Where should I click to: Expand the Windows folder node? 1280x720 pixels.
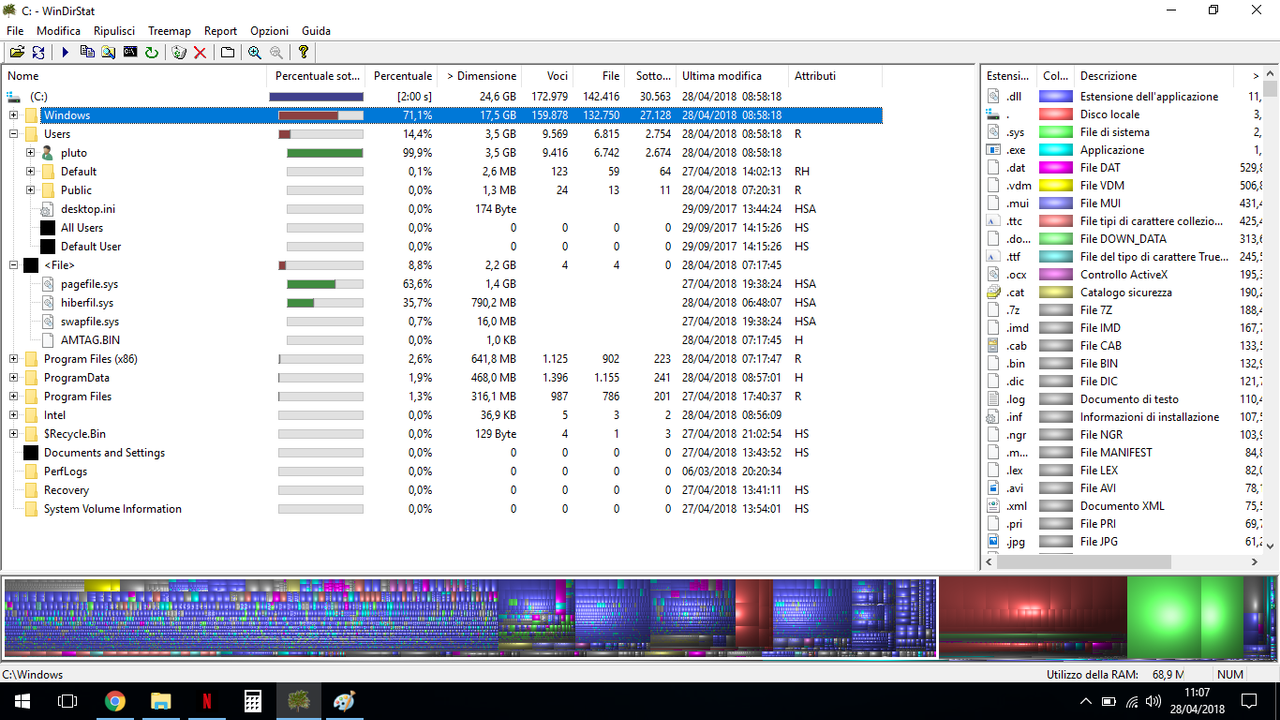tap(13, 115)
